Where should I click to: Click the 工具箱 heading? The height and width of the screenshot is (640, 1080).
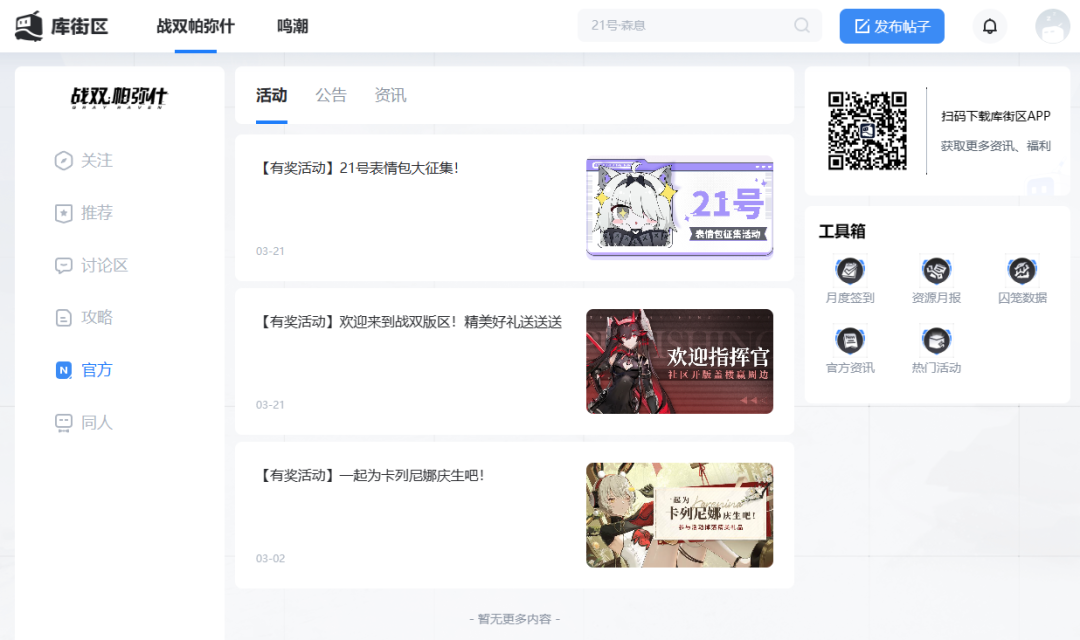pos(842,231)
